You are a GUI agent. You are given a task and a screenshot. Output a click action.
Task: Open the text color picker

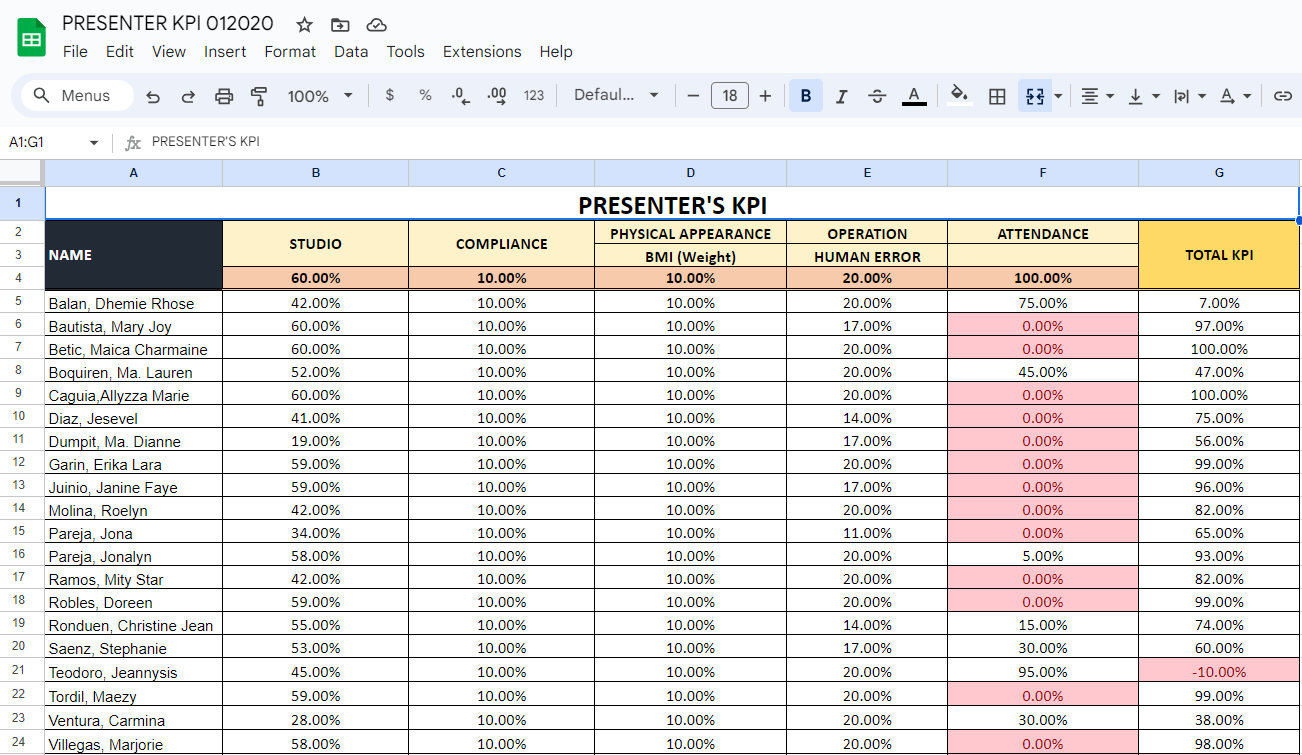click(914, 96)
